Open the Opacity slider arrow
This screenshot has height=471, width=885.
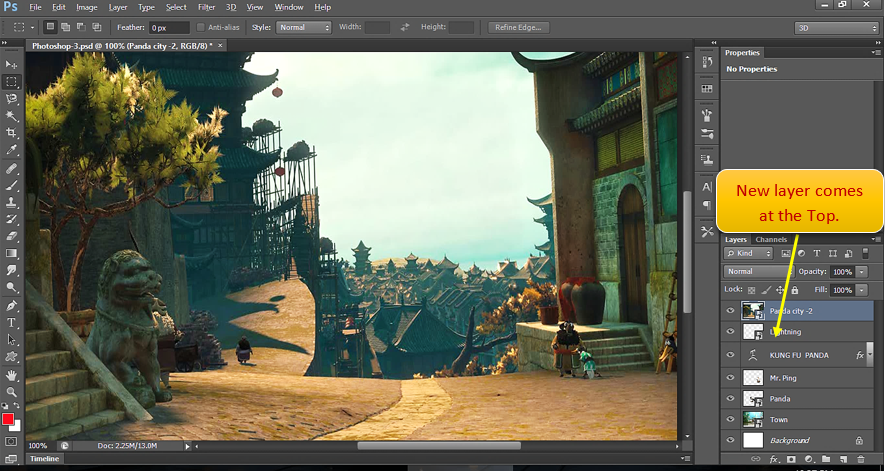coord(862,272)
